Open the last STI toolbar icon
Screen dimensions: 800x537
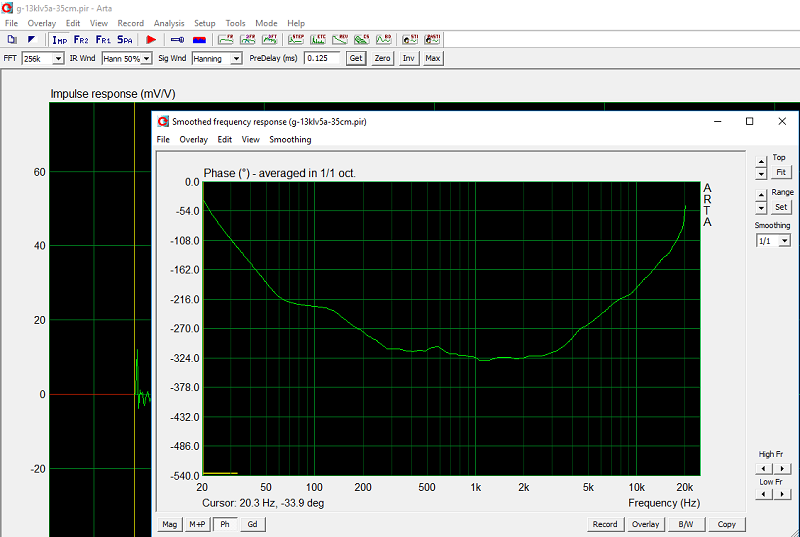pos(432,39)
